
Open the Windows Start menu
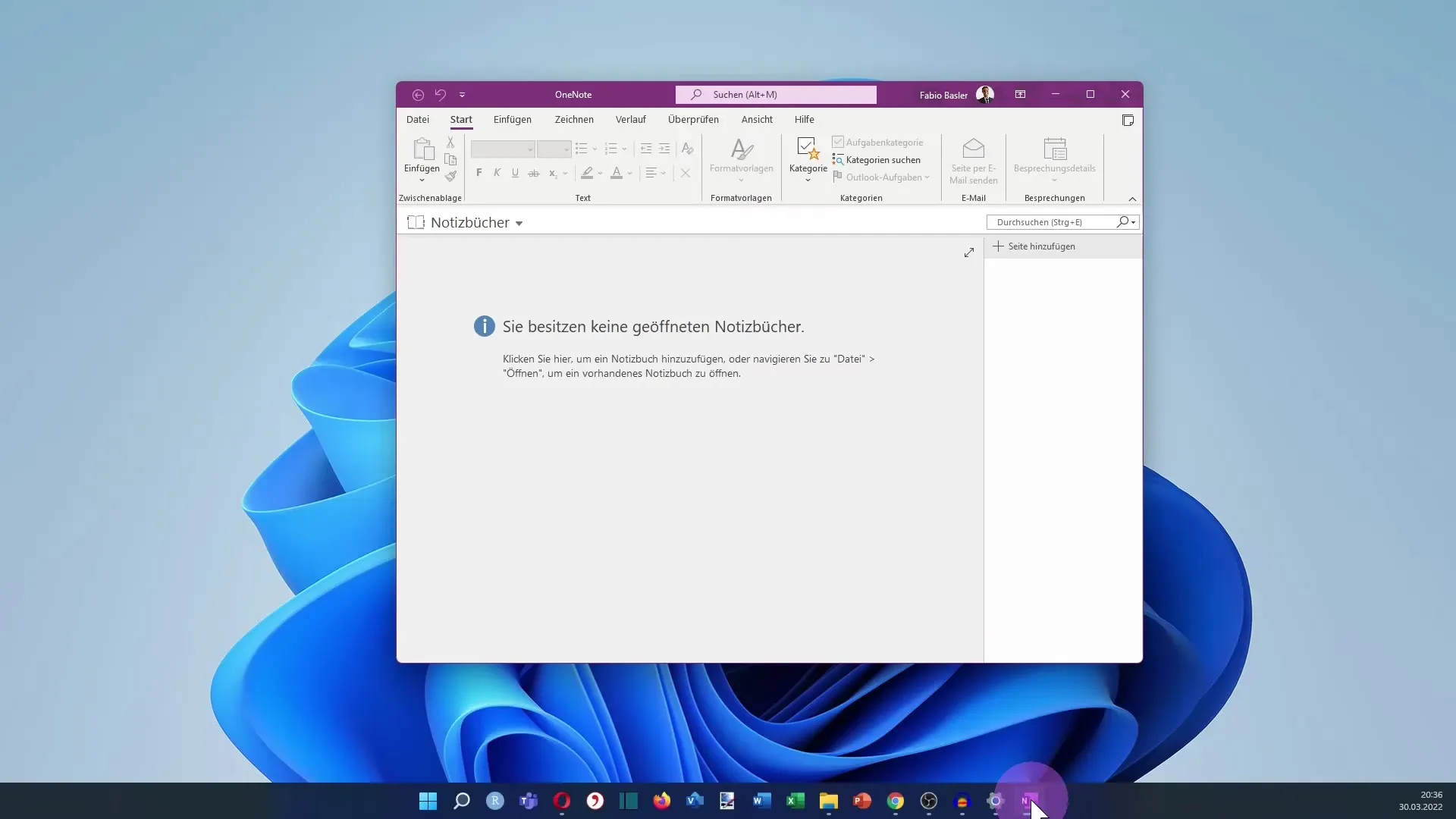click(x=428, y=801)
